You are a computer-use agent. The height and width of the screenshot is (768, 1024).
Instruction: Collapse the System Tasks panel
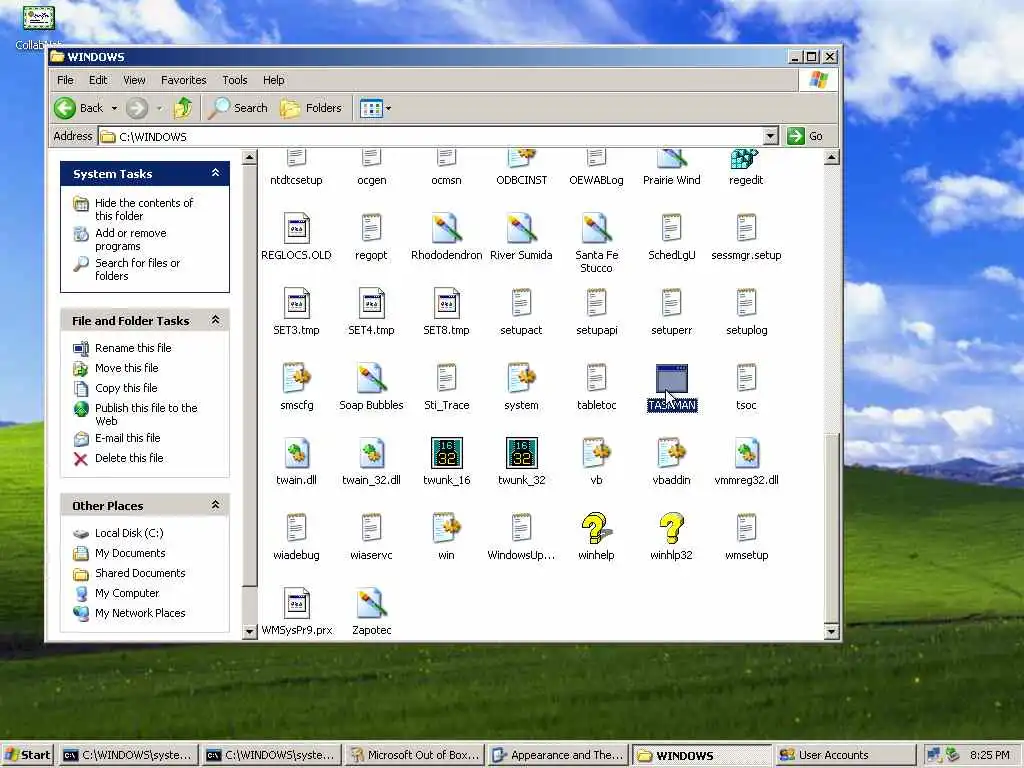click(216, 173)
